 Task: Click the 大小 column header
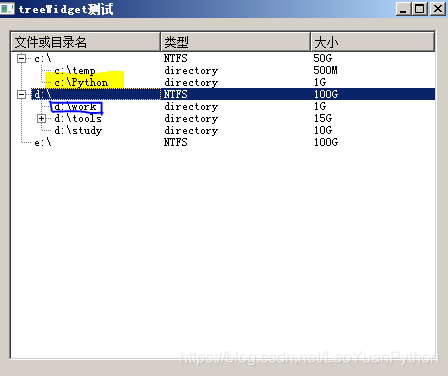point(373,42)
